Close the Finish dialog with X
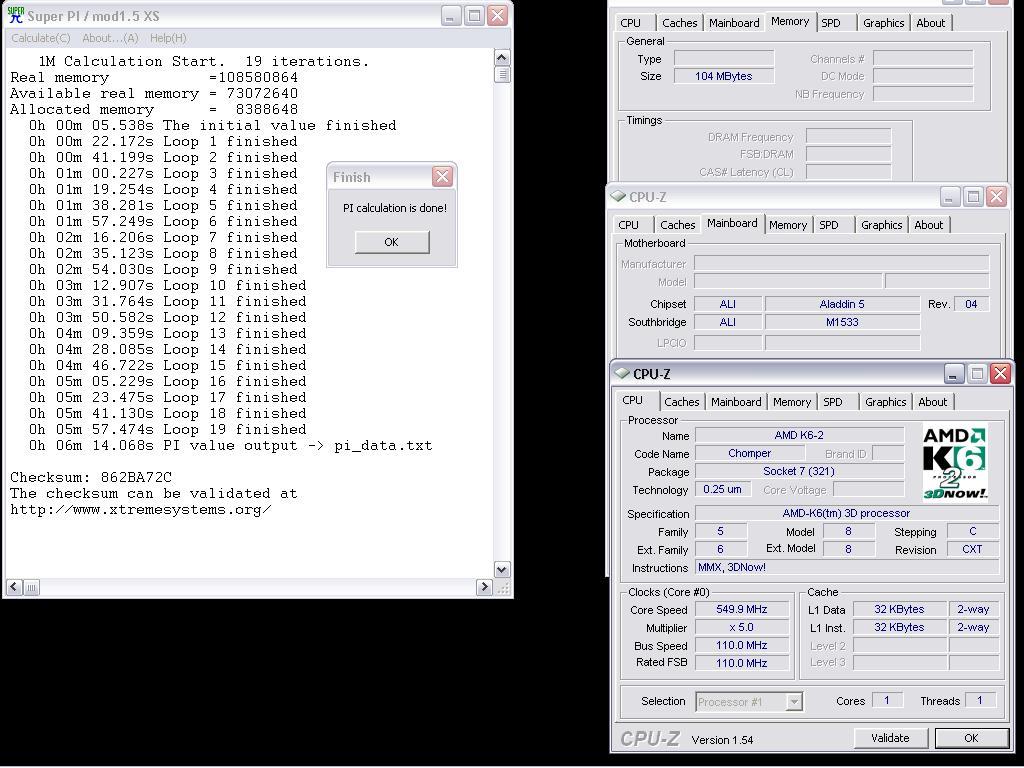This screenshot has height=768, width=1024. coord(442,176)
